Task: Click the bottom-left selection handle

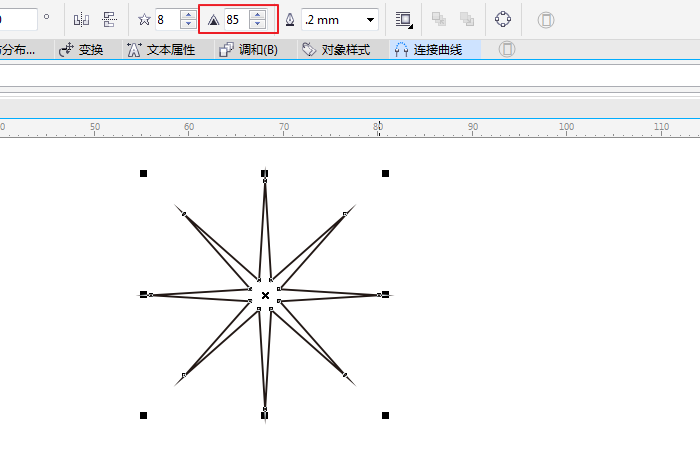Action: 143,415
